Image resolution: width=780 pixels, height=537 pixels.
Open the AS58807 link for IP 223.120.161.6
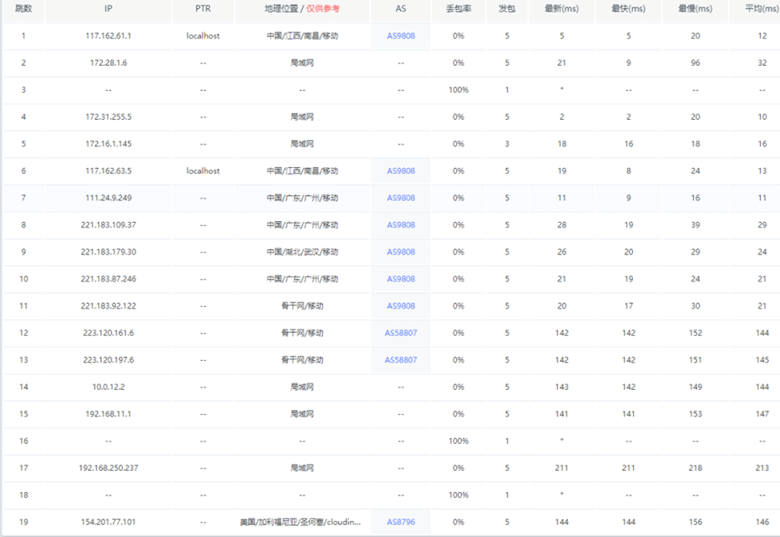400,333
